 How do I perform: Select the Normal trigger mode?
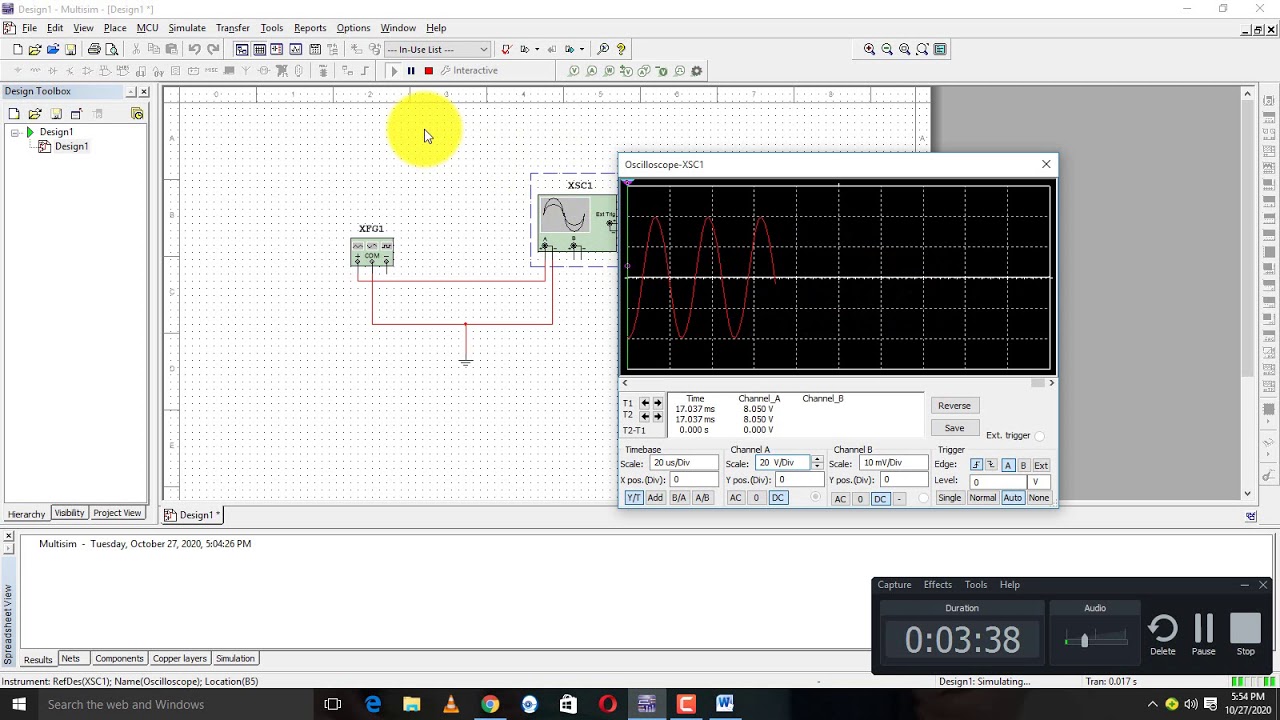(x=982, y=498)
